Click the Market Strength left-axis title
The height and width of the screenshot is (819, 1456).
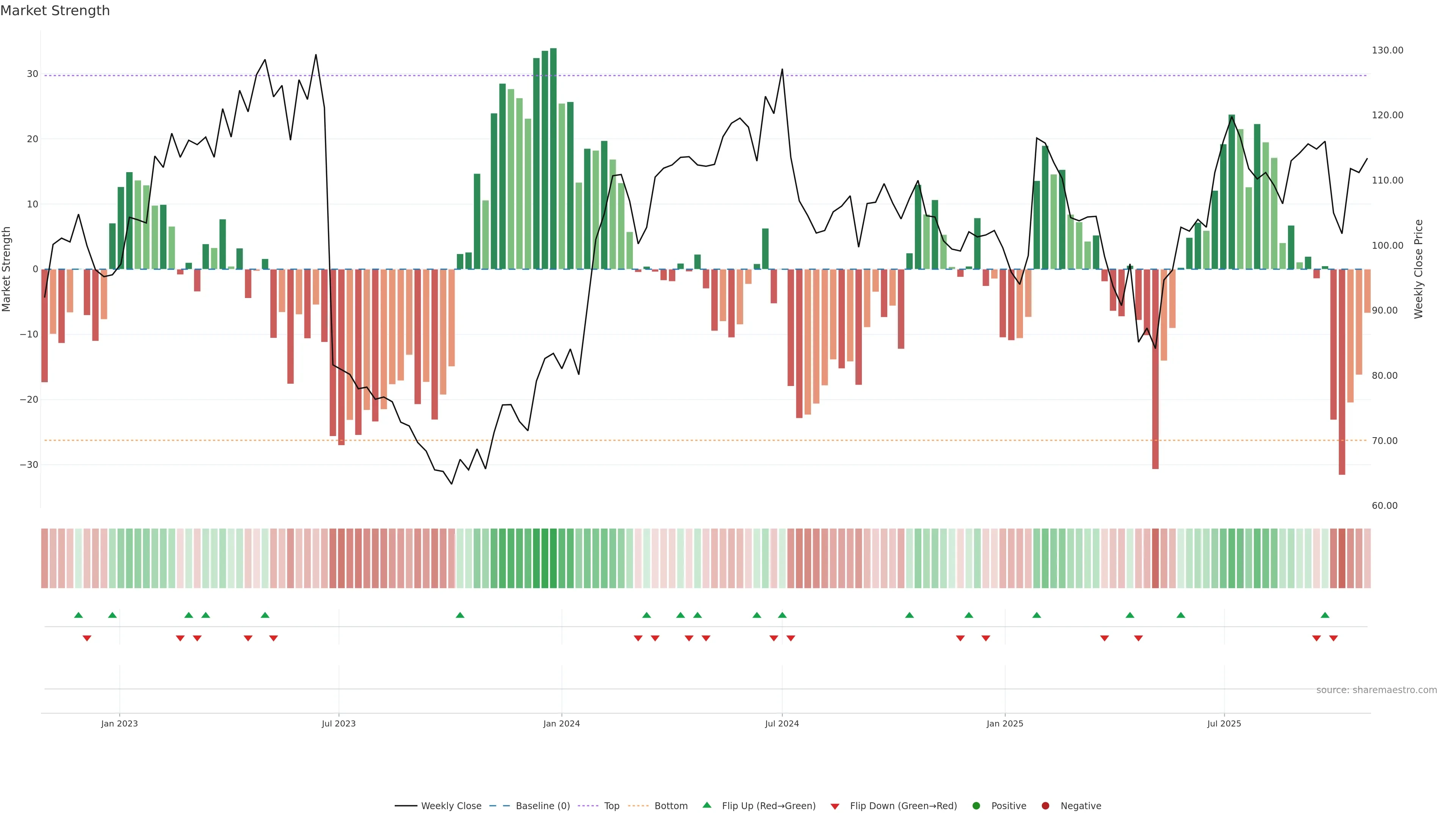[6, 269]
